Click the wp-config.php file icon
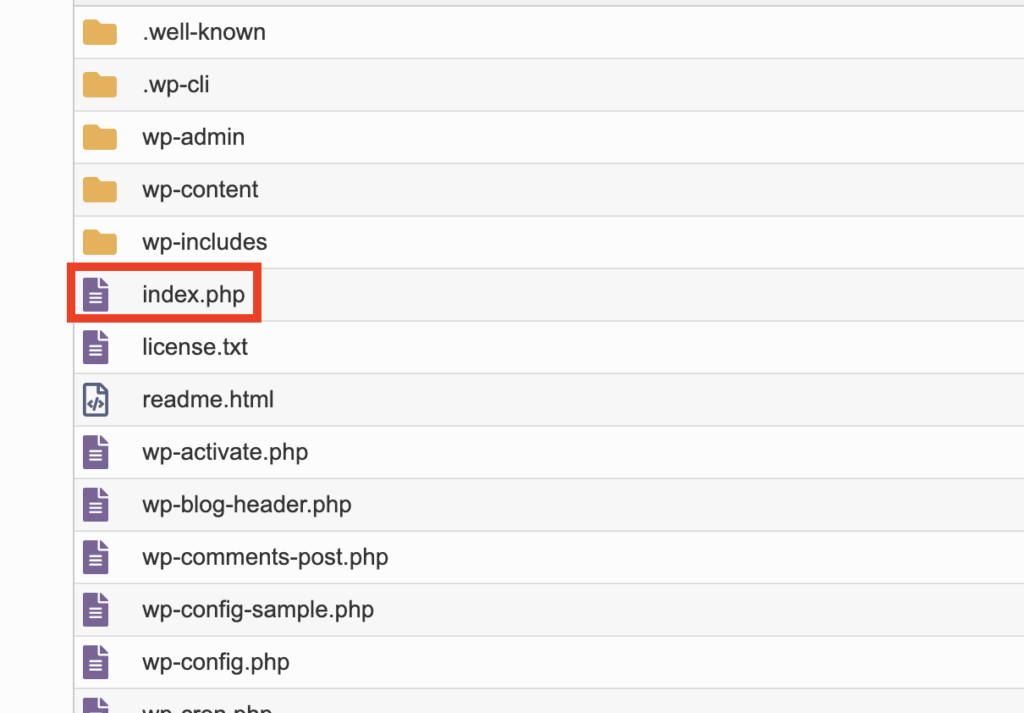This screenshot has height=713, width=1024. (x=95, y=662)
